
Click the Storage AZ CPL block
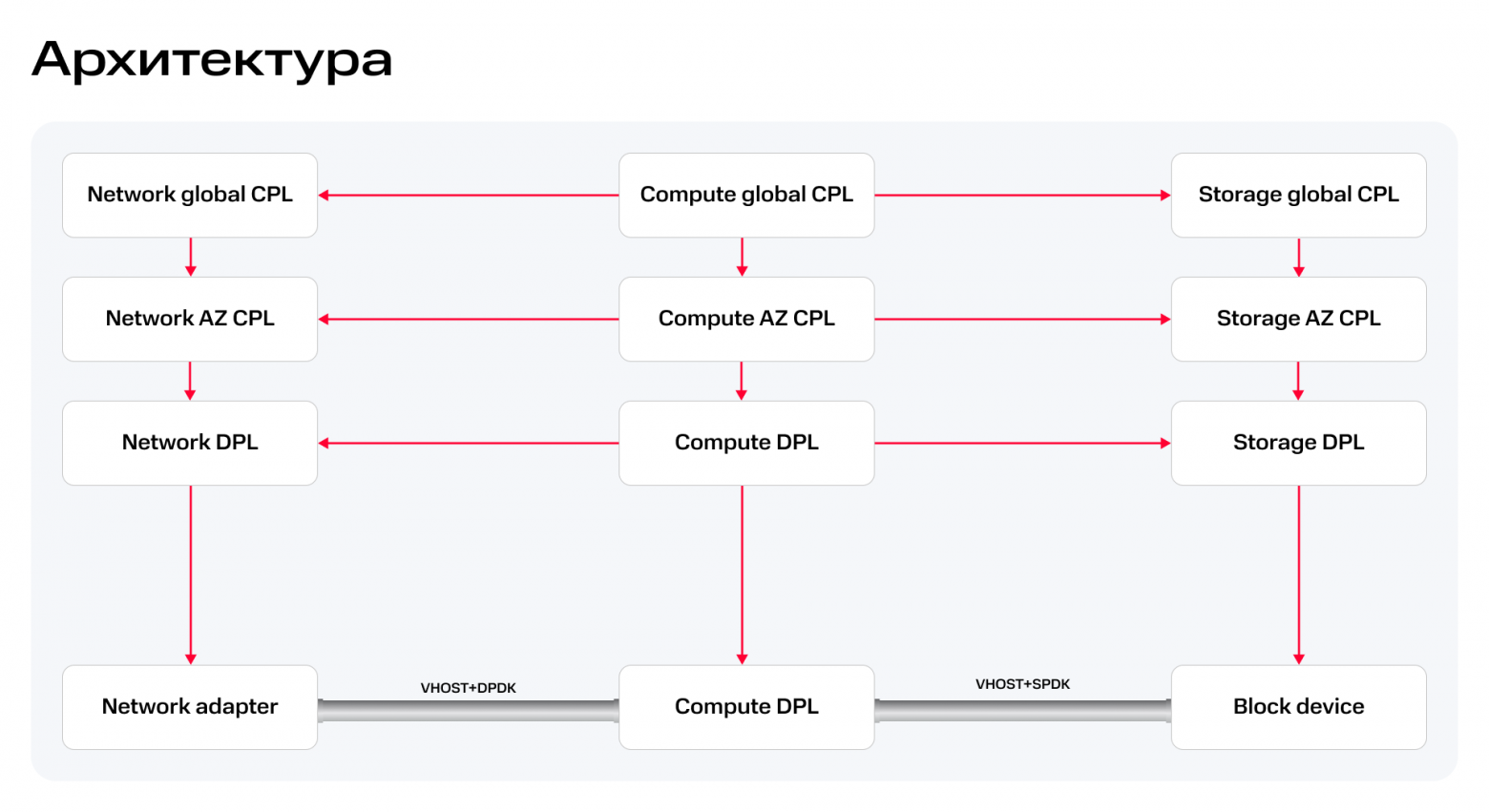pyautogui.click(x=1298, y=319)
